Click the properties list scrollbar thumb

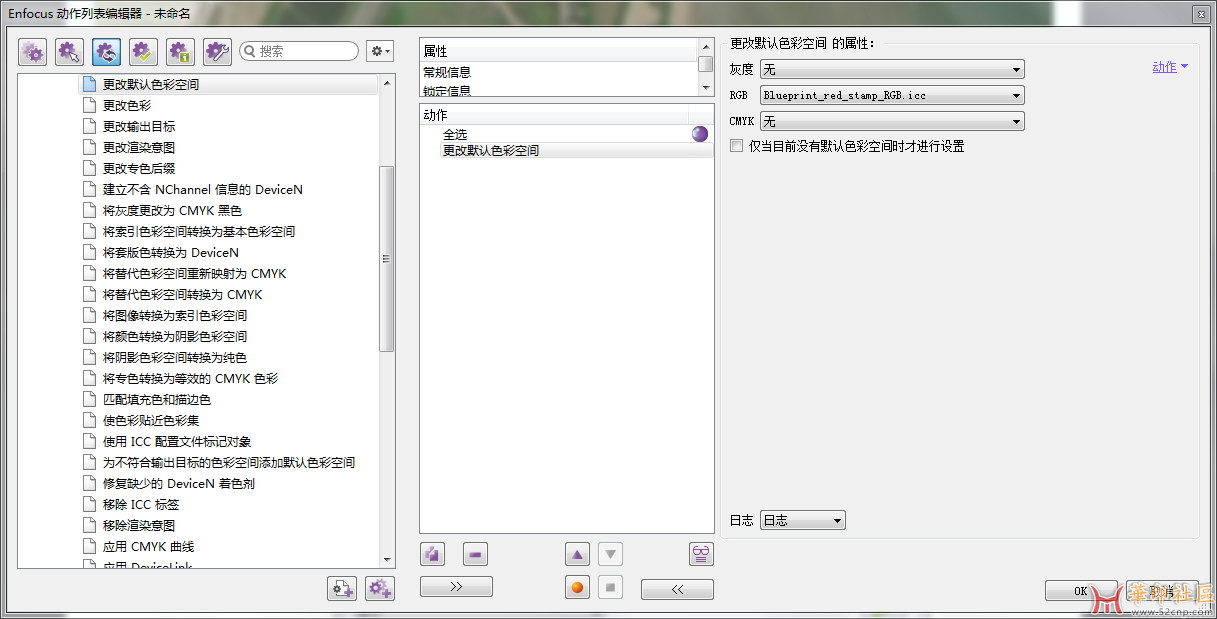[706, 64]
